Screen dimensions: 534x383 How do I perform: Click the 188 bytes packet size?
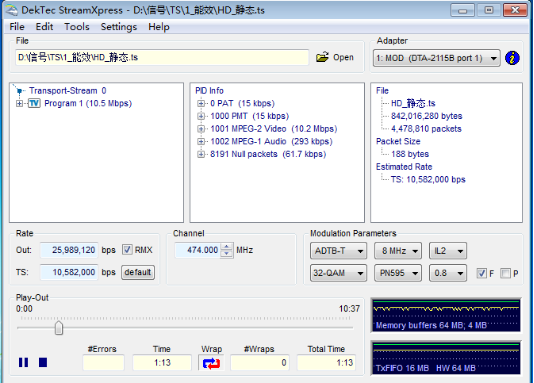(410, 154)
